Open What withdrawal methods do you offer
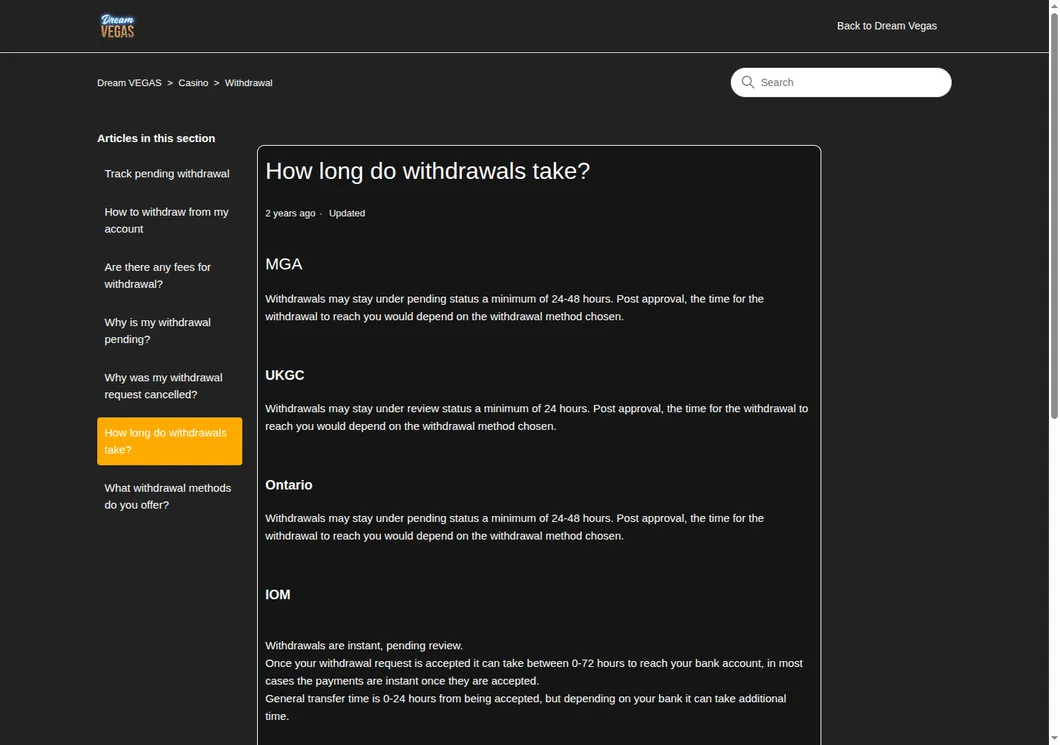Viewport: 1060px width, 745px height. (x=169, y=496)
